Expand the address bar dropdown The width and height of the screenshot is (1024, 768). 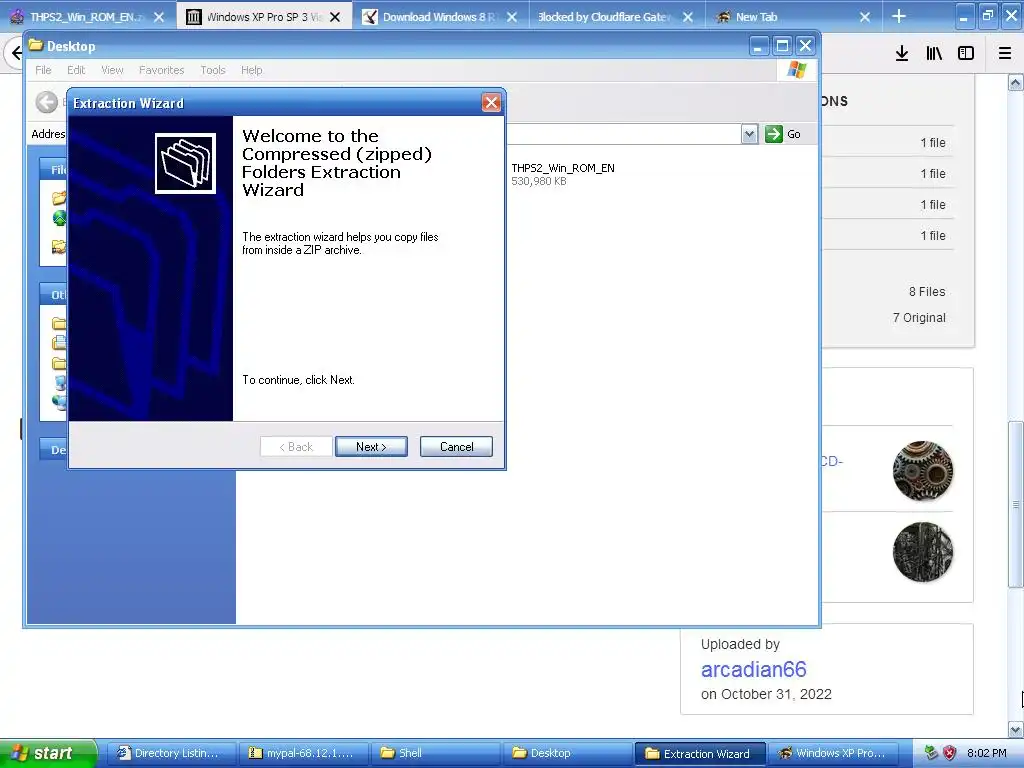click(749, 134)
